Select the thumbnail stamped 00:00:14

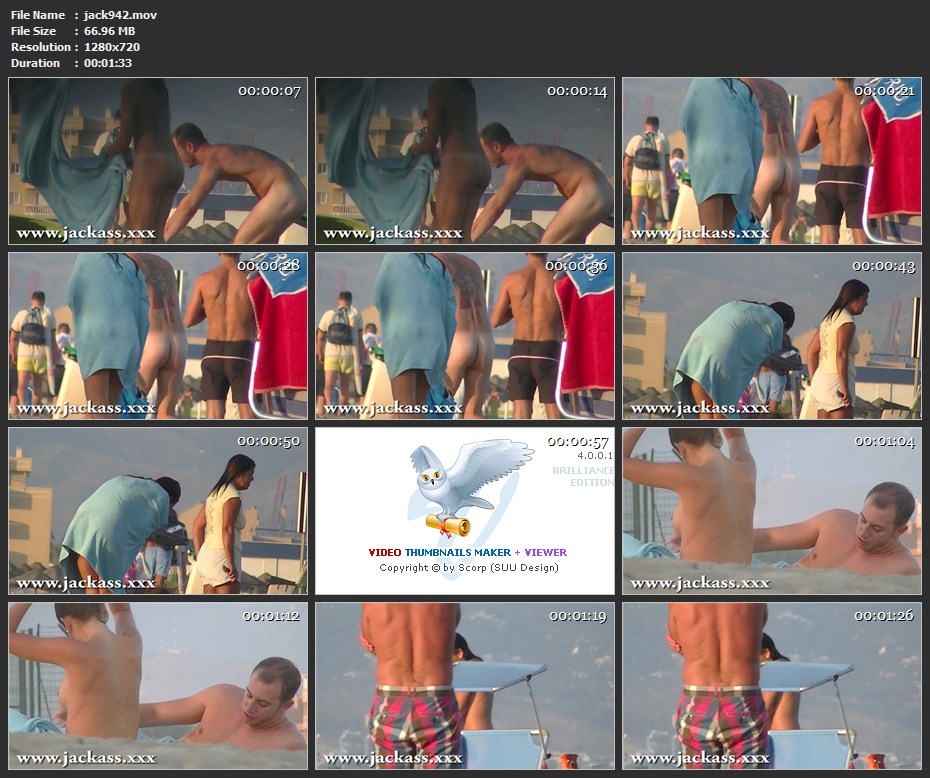coord(465,161)
